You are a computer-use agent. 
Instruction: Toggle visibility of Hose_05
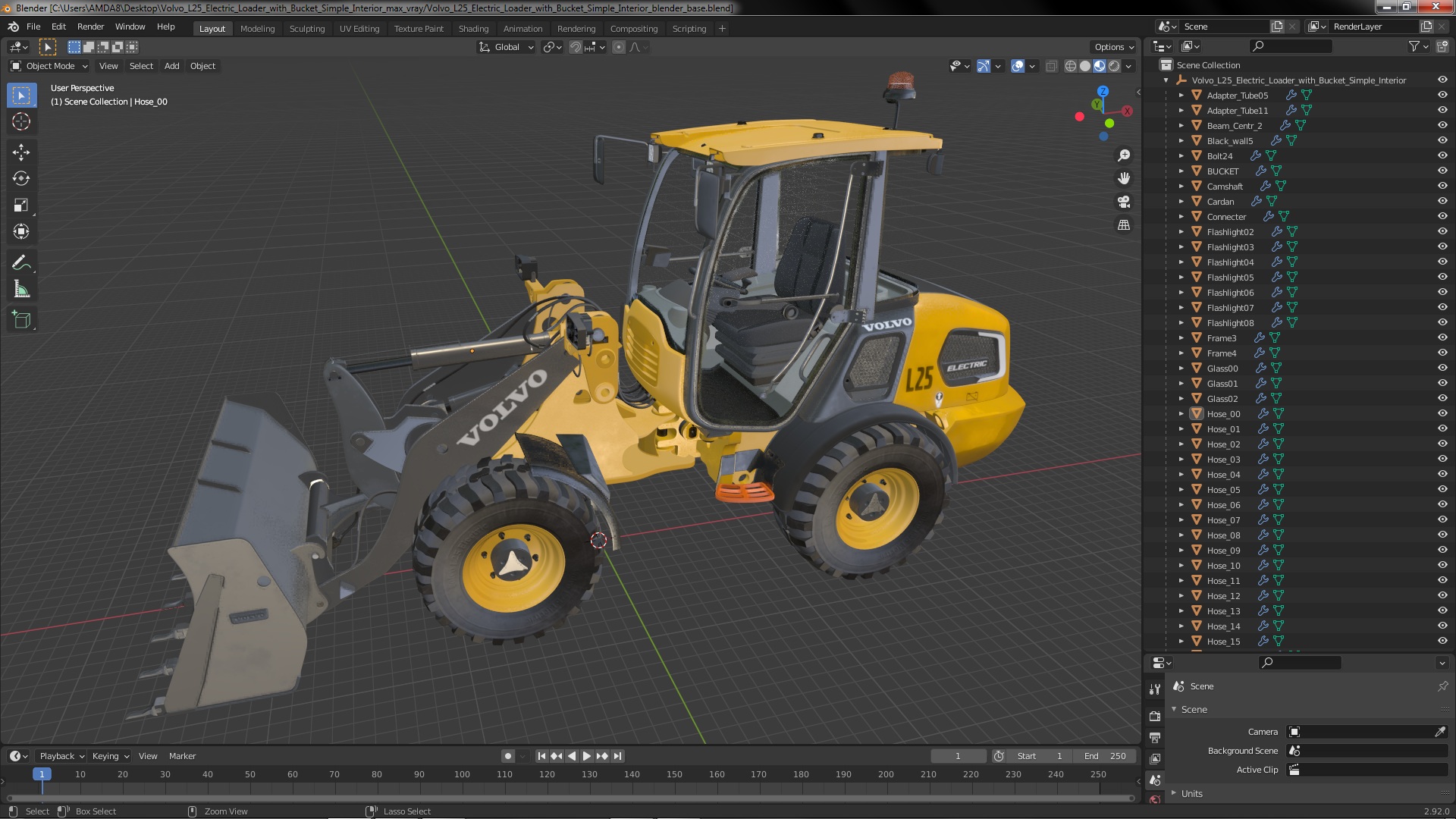pyautogui.click(x=1442, y=489)
